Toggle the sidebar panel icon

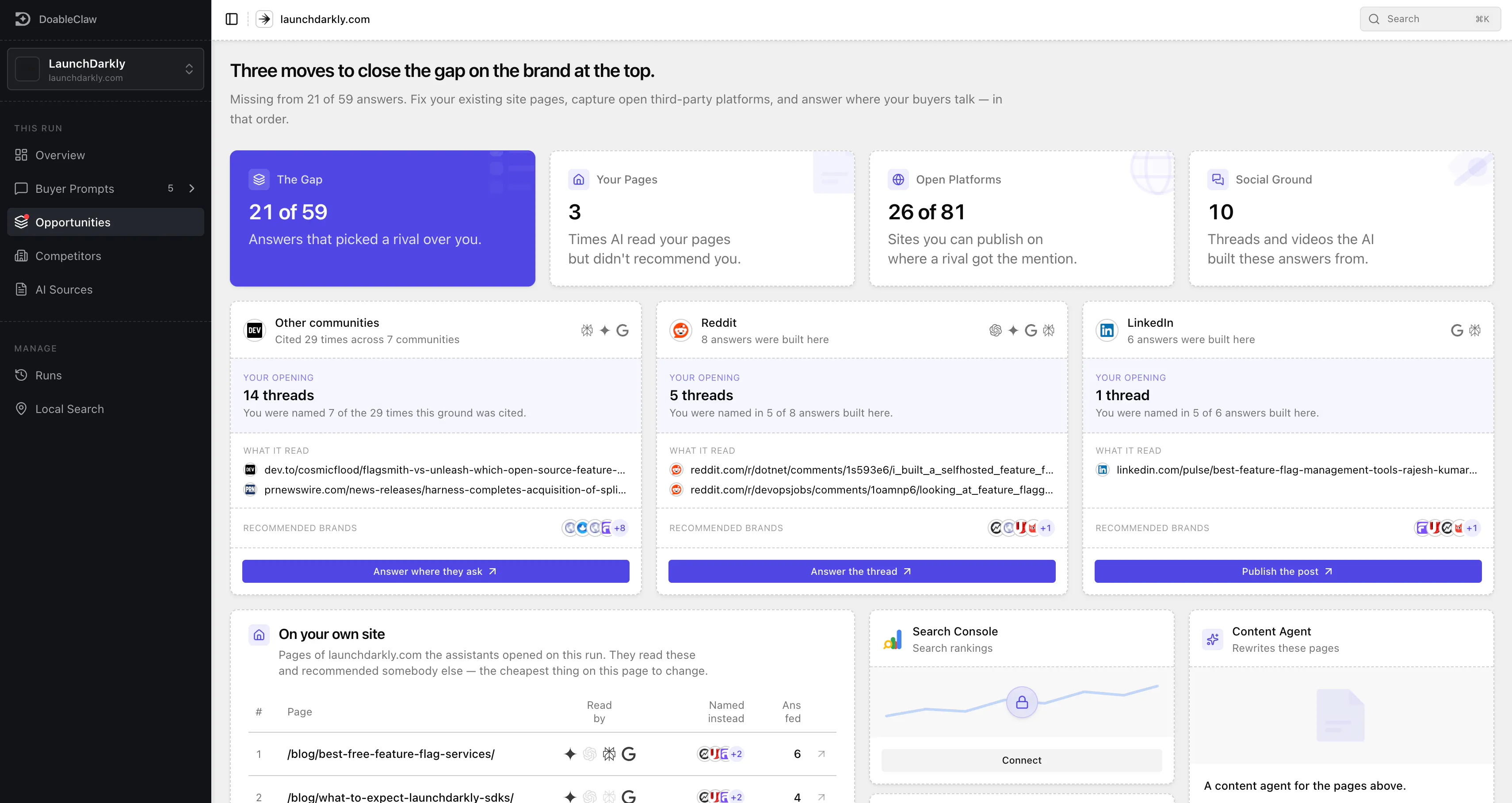point(232,19)
